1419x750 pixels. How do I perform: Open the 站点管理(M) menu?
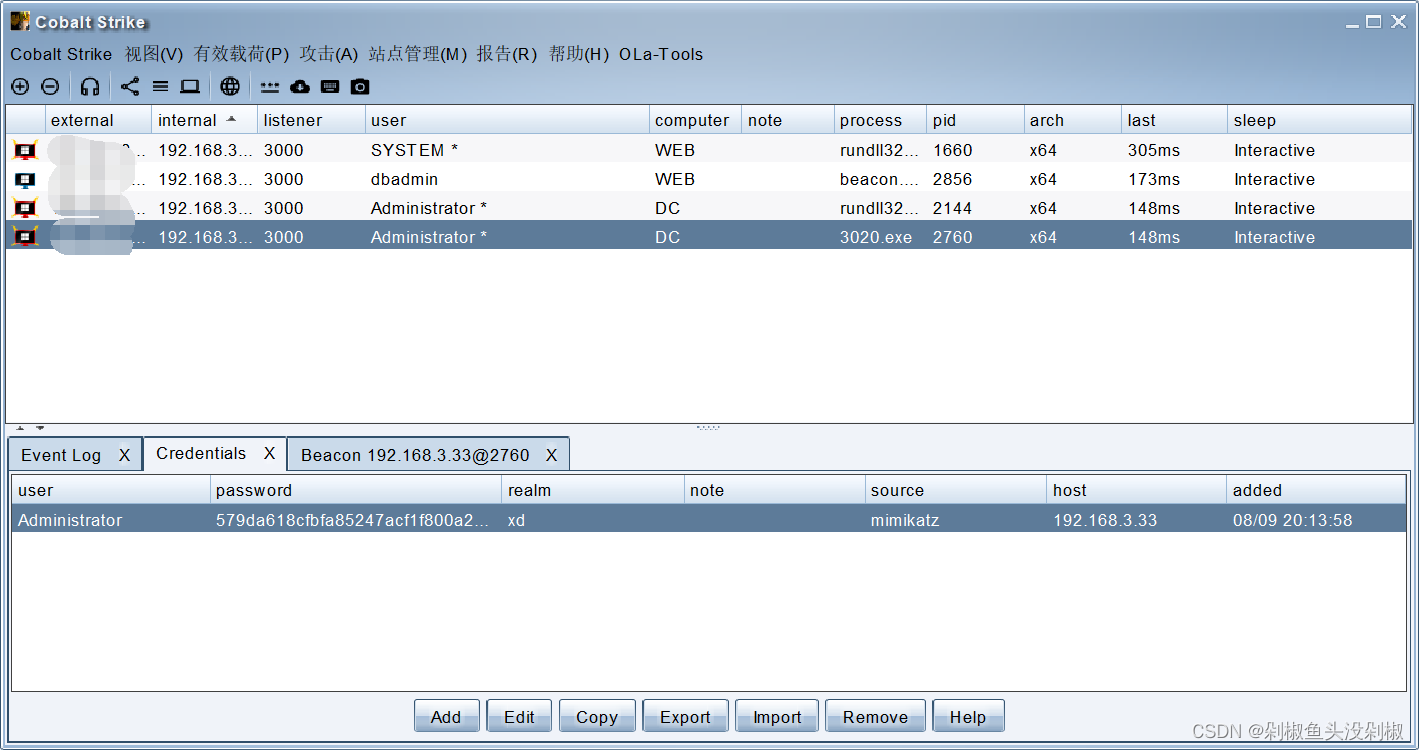(x=418, y=54)
